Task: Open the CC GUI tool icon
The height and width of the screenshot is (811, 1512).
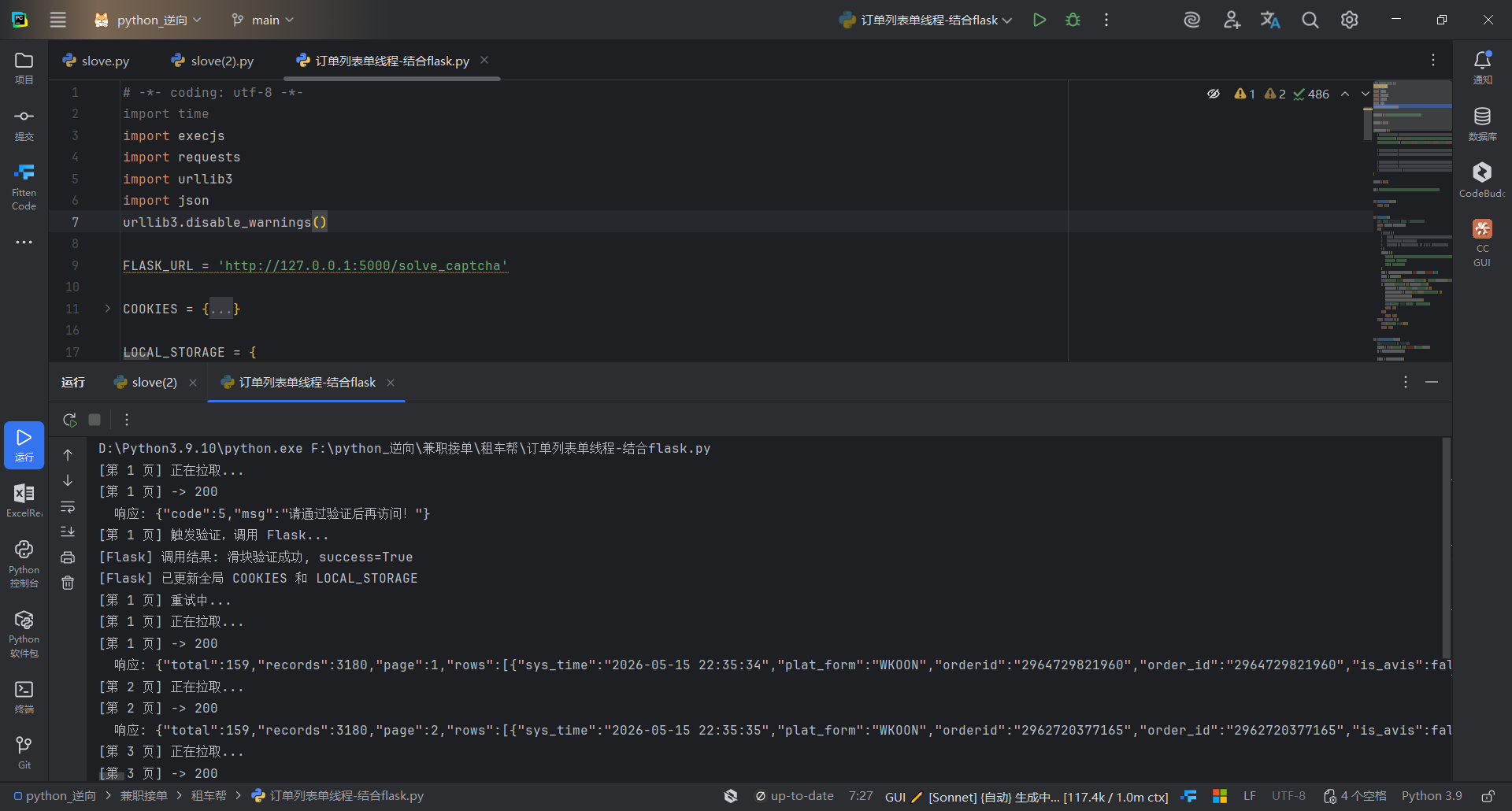Action: pos(1482,243)
